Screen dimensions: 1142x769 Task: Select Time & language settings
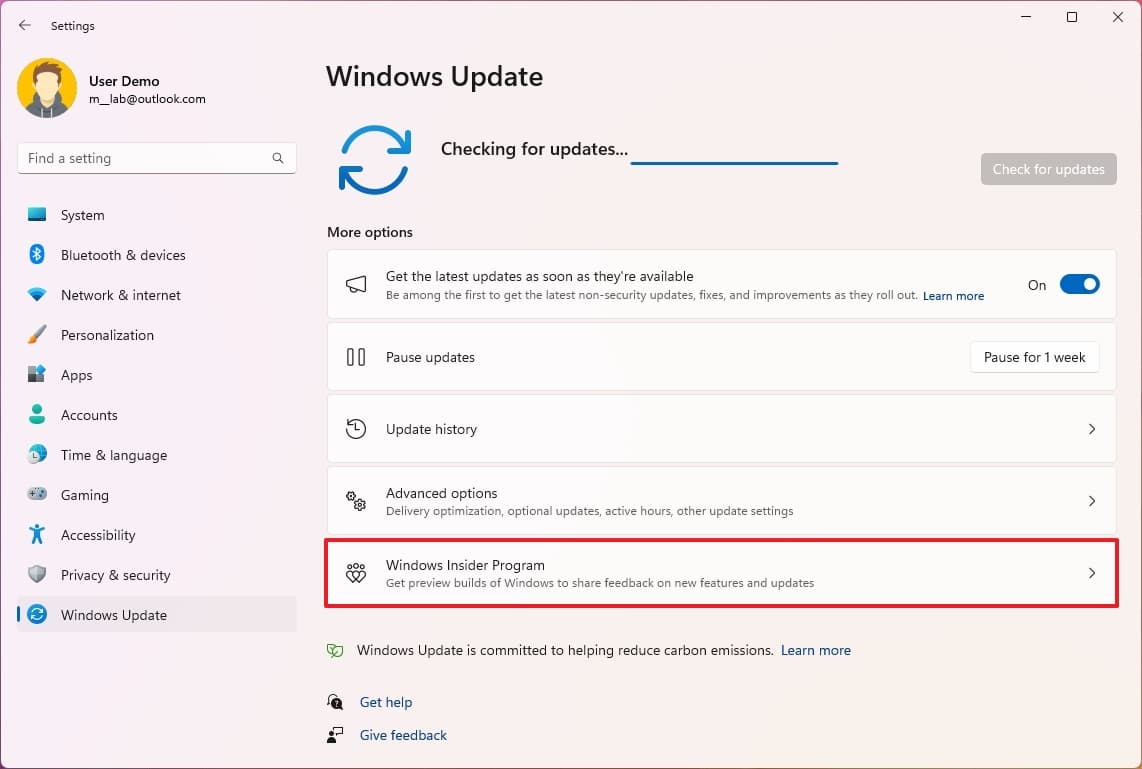coord(113,455)
